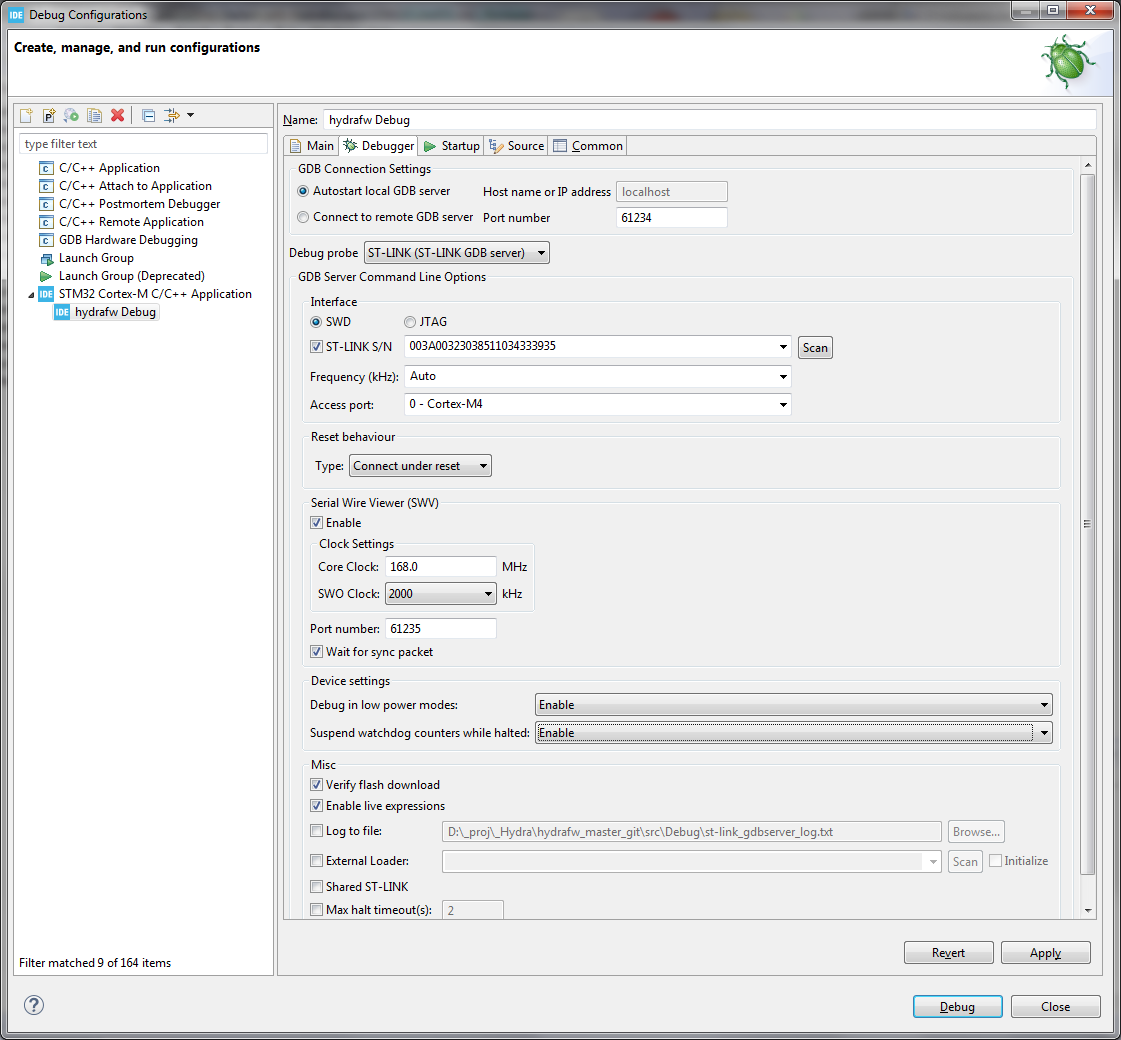Click the Apply button
Image resolution: width=1121 pixels, height=1040 pixels.
point(1045,952)
